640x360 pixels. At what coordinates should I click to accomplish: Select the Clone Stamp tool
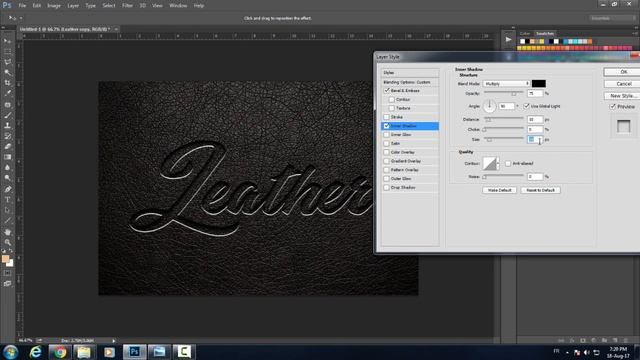click(x=7, y=126)
